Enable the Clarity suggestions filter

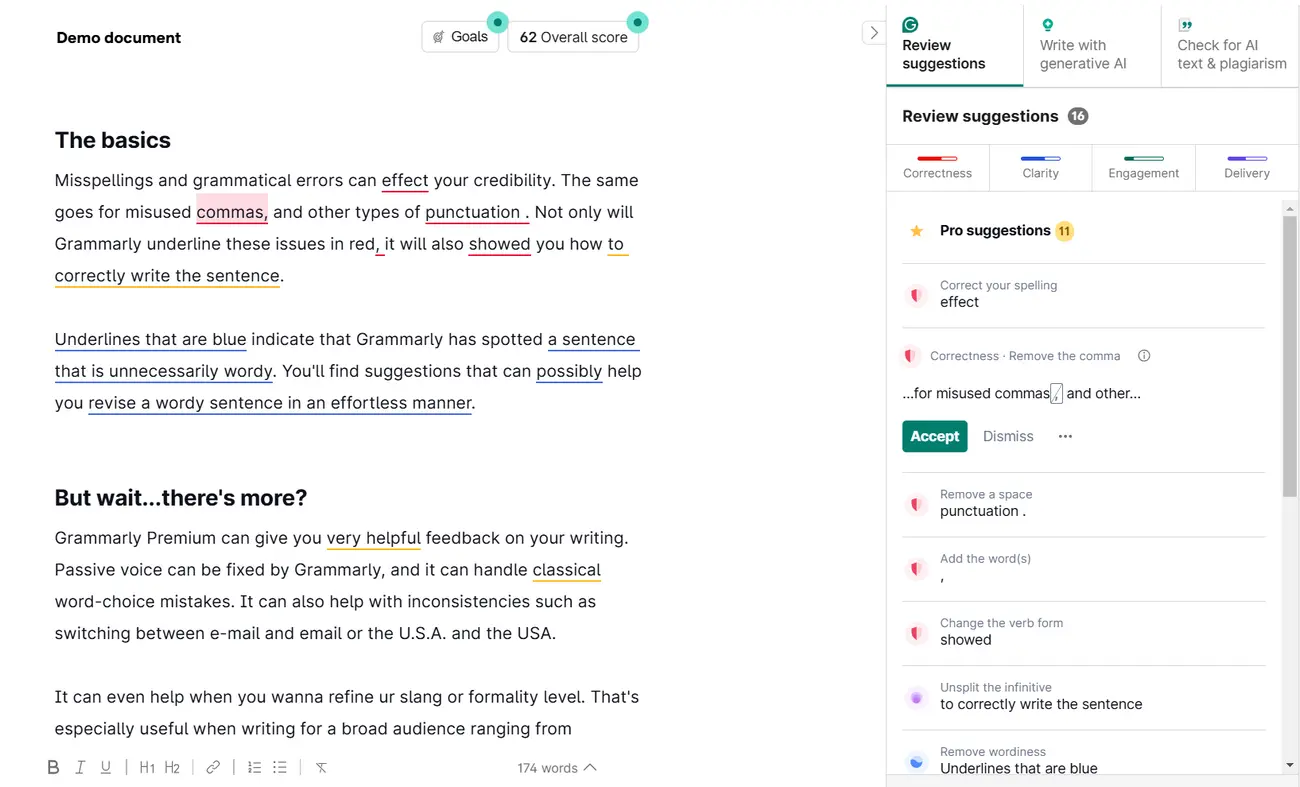coord(1040,167)
